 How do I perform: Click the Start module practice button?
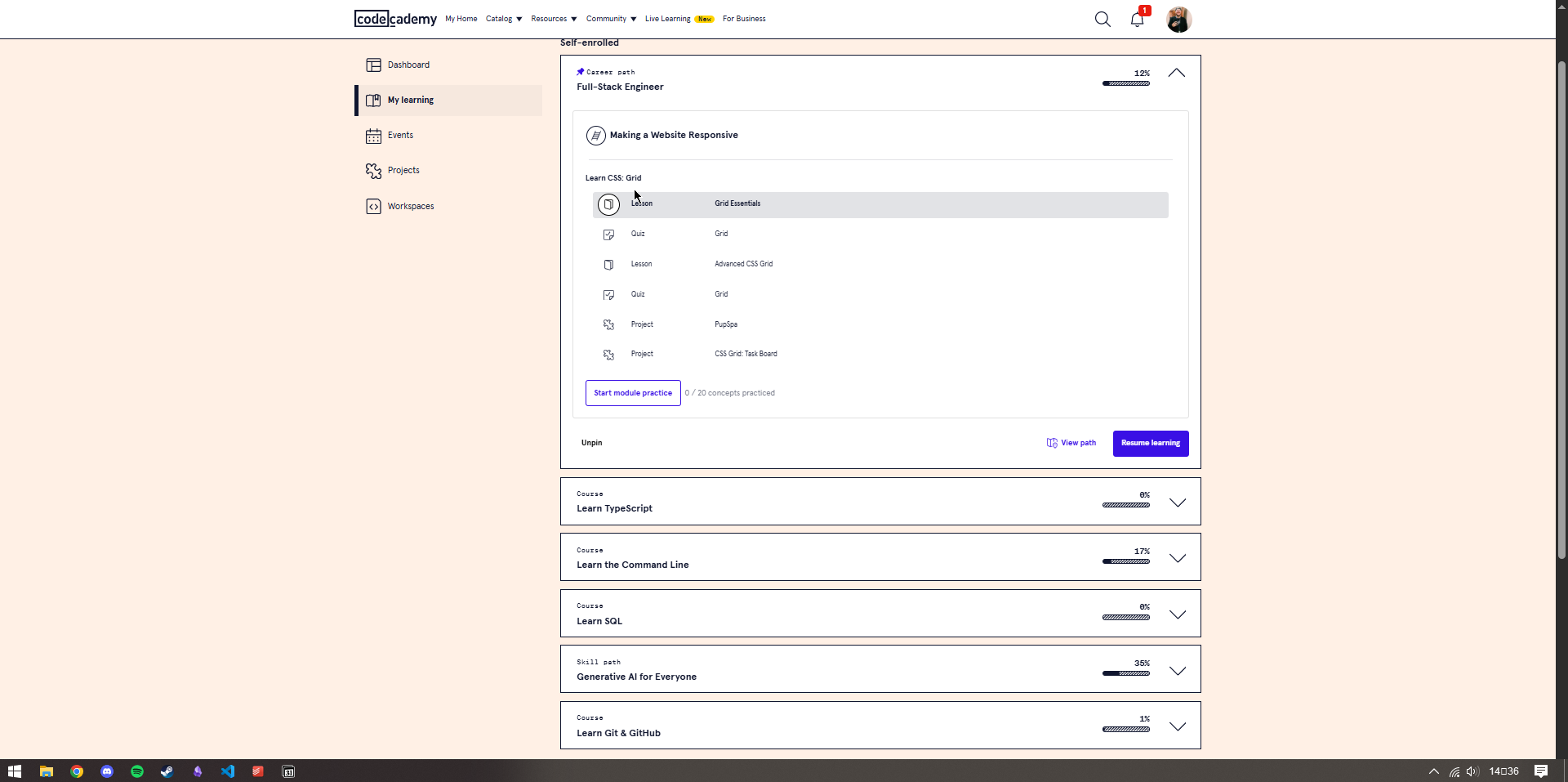(x=633, y=393)
